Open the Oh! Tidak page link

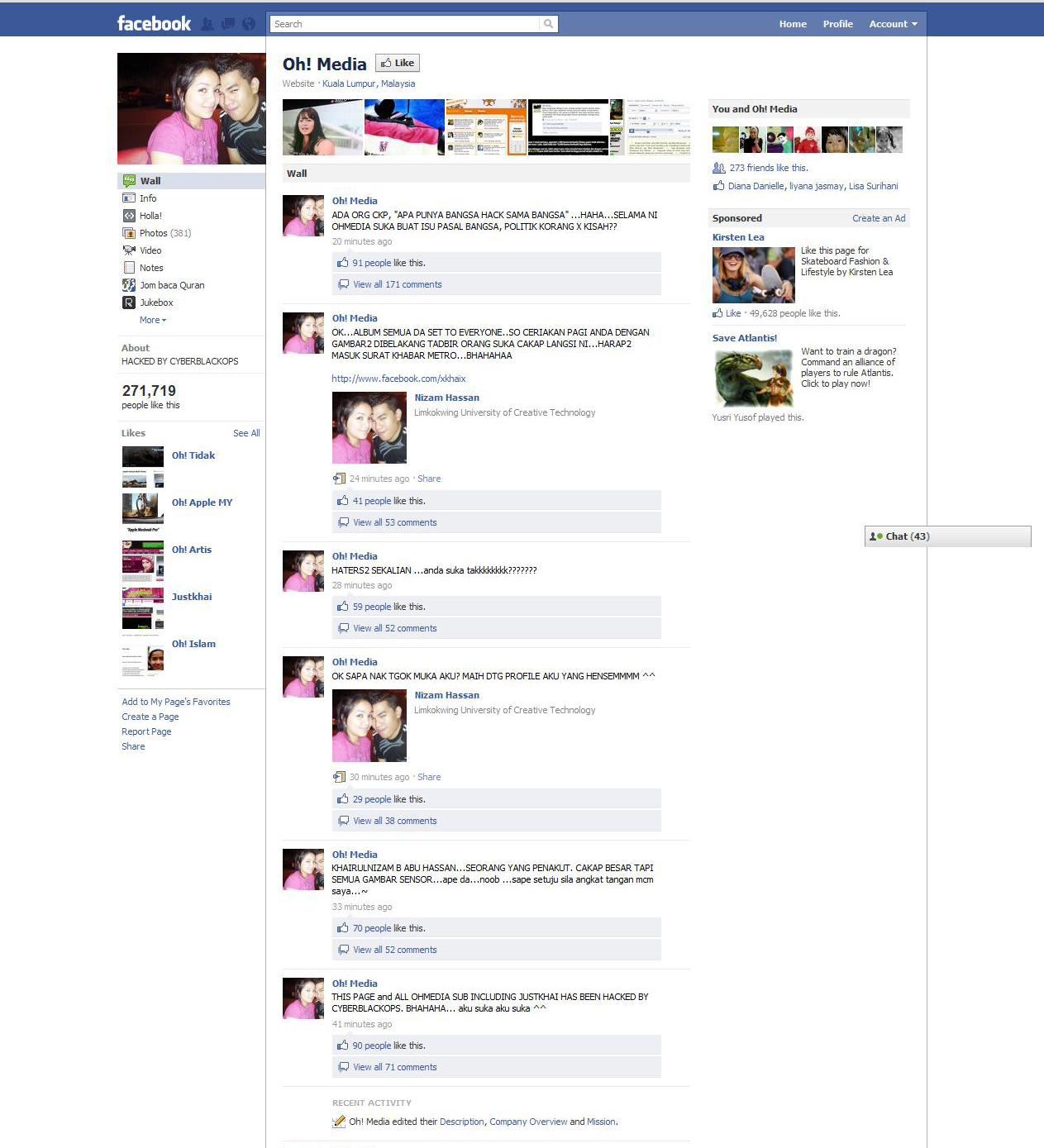pos(193,455)
